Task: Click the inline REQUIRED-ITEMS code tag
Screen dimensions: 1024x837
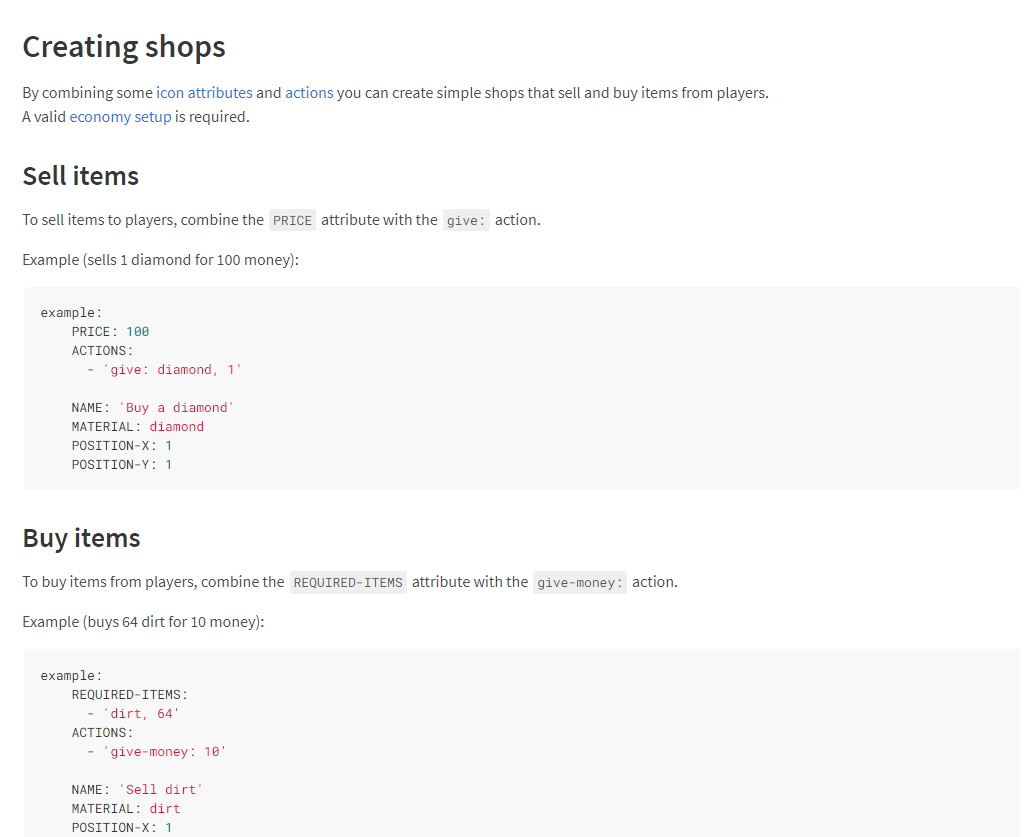Action: click(348, 582)
